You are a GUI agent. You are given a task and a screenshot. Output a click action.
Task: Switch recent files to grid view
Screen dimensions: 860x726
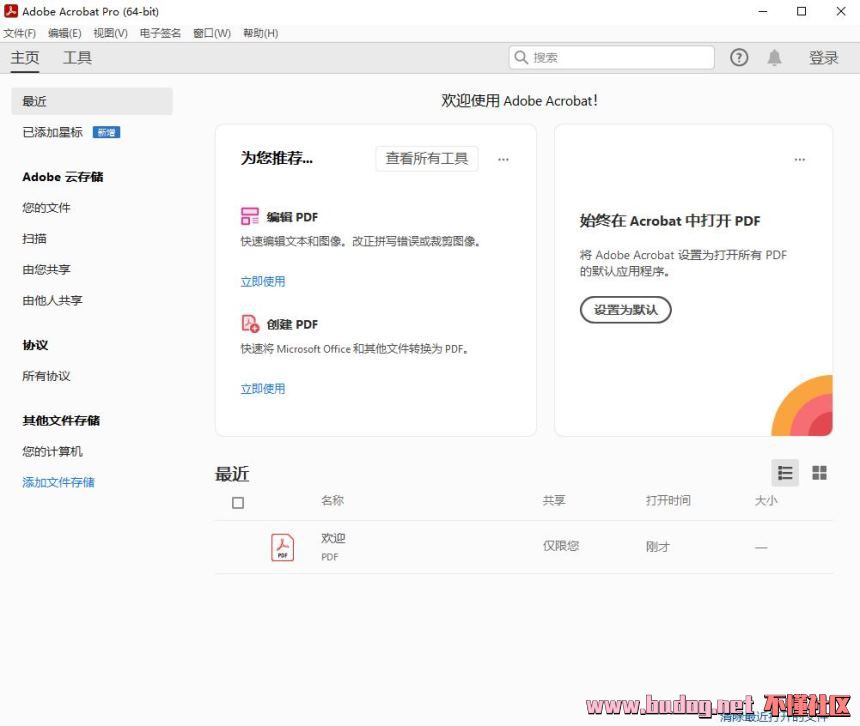[819, 473]
